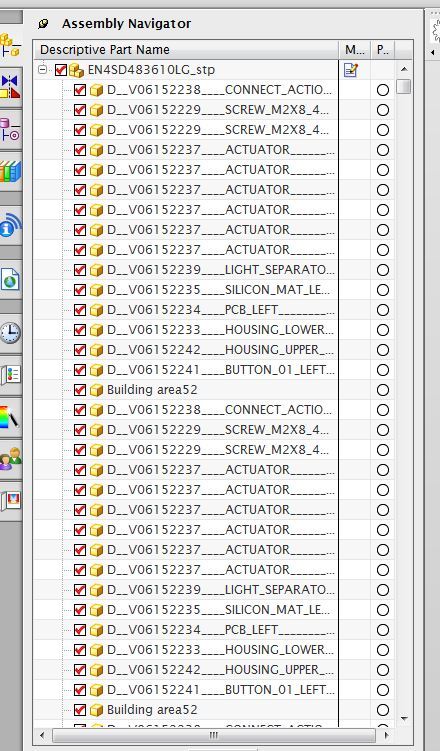The image size is (440, 751).
Task: Click part cube icon of lower HOUSING_UPPER row
Action: 96,670
